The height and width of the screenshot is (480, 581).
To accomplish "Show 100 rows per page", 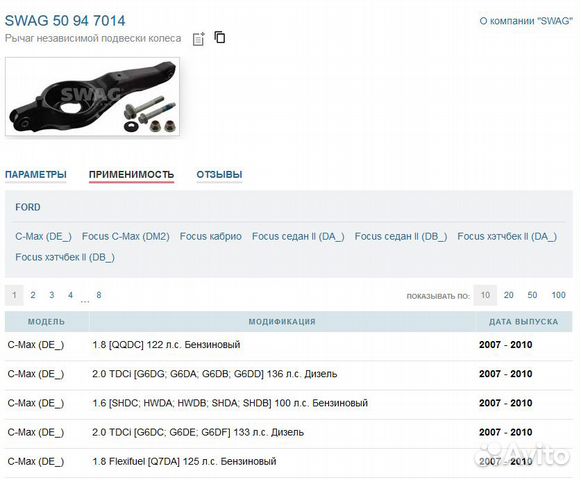I will (558, 295).
